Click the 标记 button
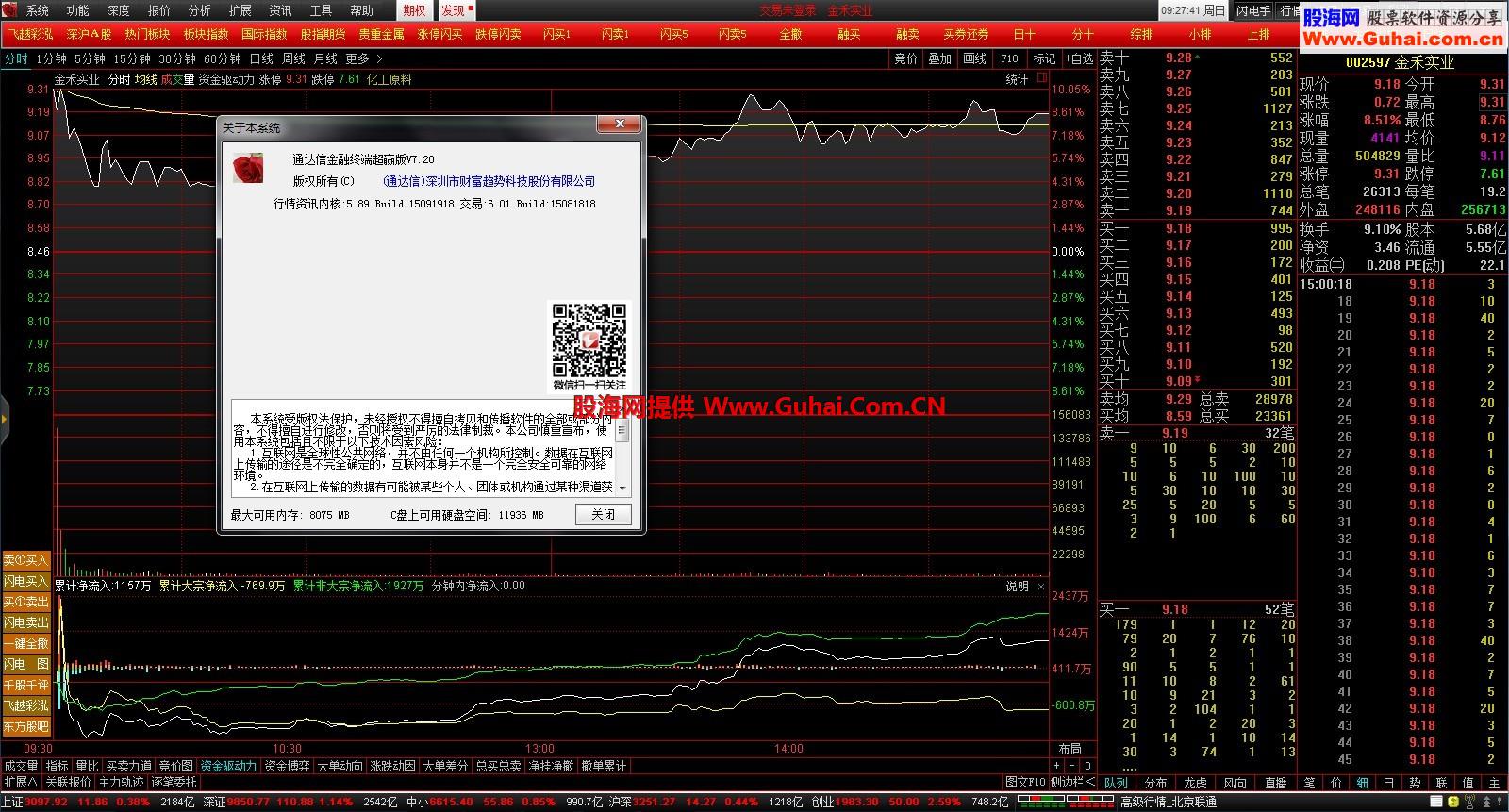 [x=1044, y=58]
